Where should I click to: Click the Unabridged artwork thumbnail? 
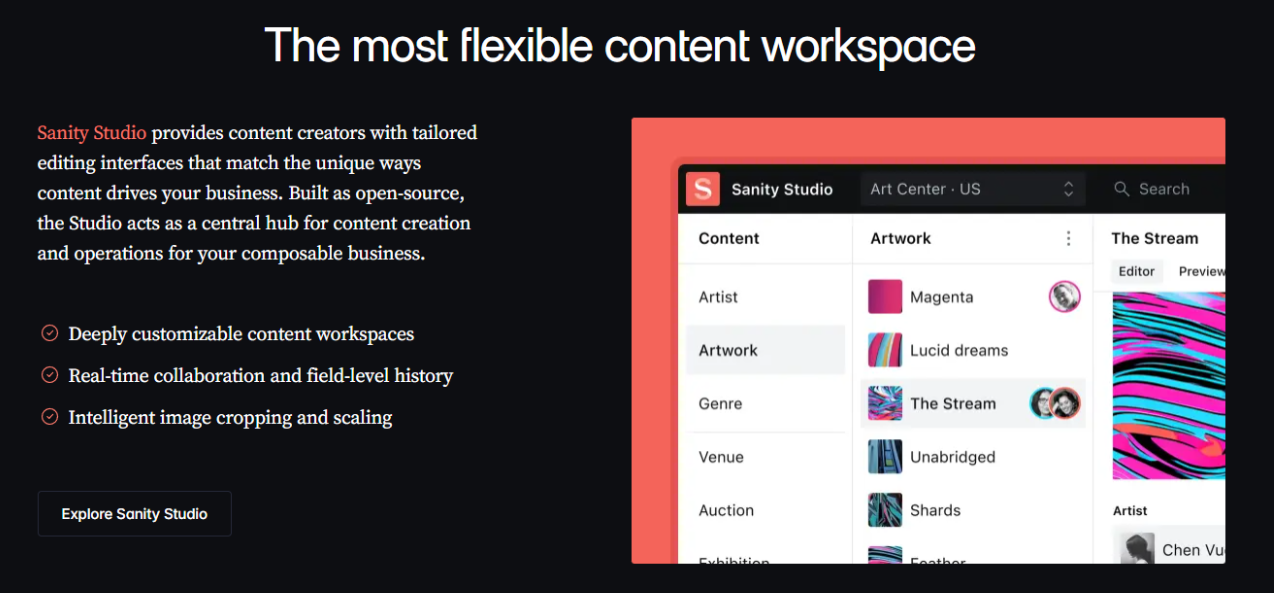click(x=885, y=457)
